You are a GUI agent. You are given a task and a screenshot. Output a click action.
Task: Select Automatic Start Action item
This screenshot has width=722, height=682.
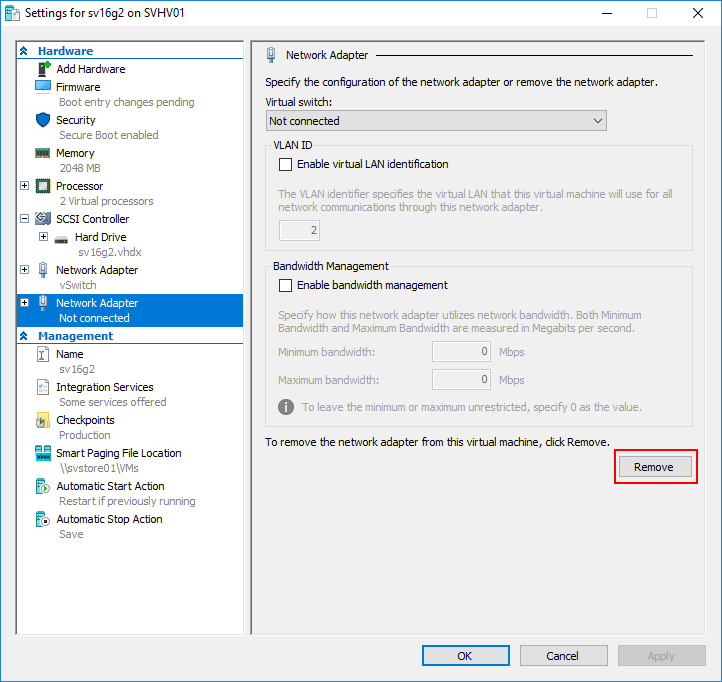tap(111, 486)
